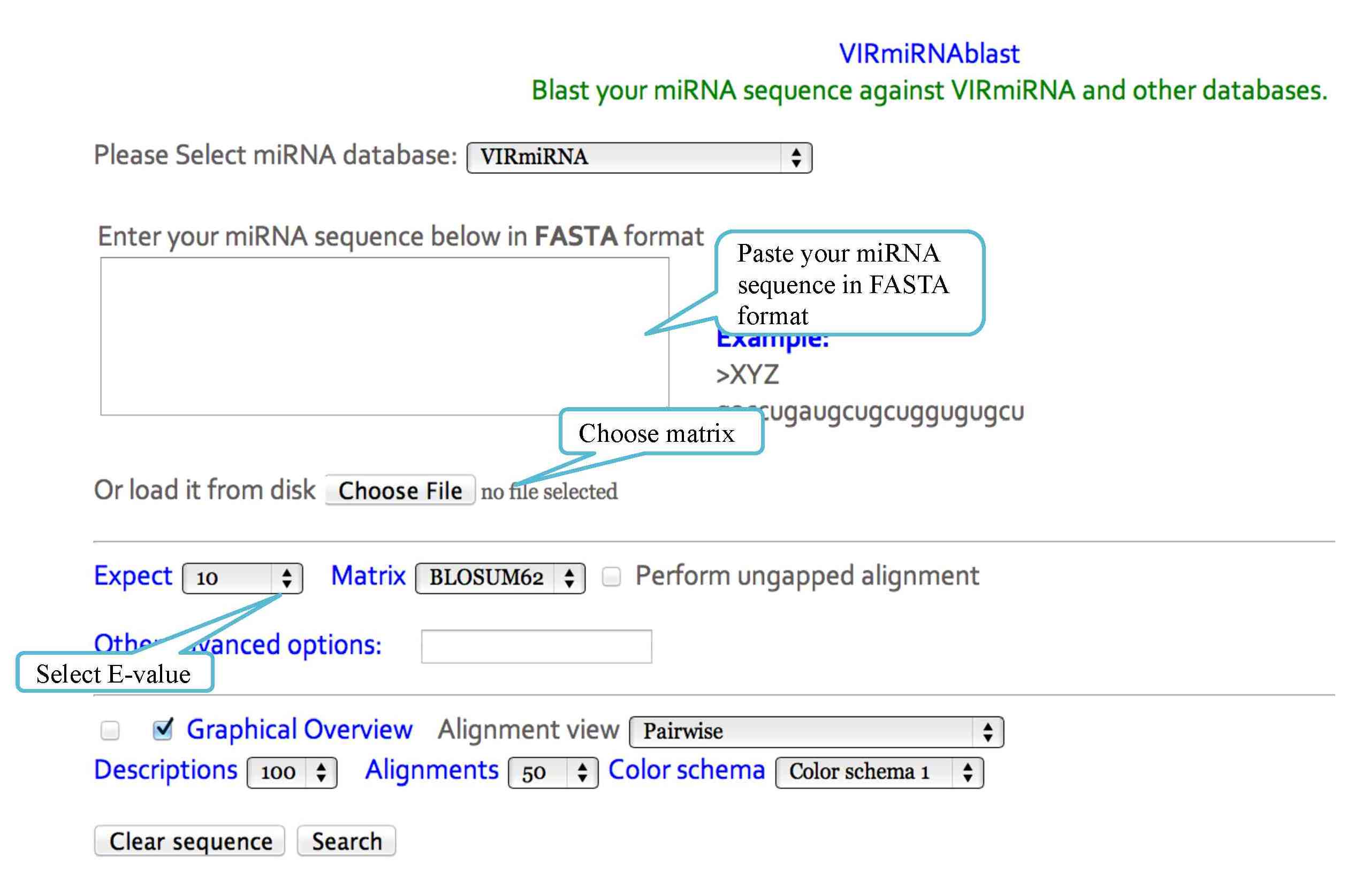This screenshot has height=896, width=1354.
Task: Uncheck the Graphical Overview checkbox
Action: [163, 730]
